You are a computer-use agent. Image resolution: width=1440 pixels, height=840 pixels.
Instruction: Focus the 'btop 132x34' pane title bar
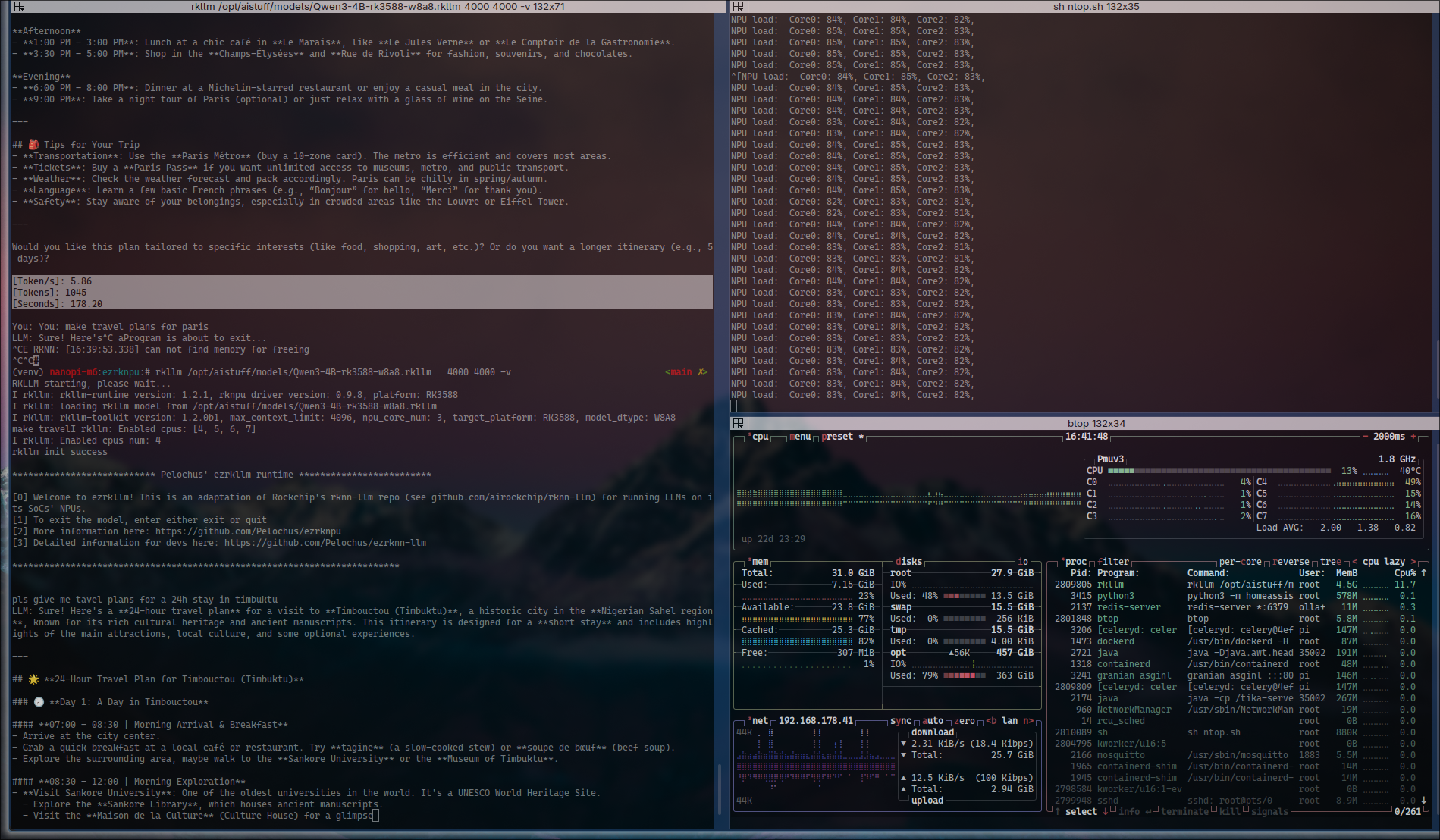click(1084, 423)
